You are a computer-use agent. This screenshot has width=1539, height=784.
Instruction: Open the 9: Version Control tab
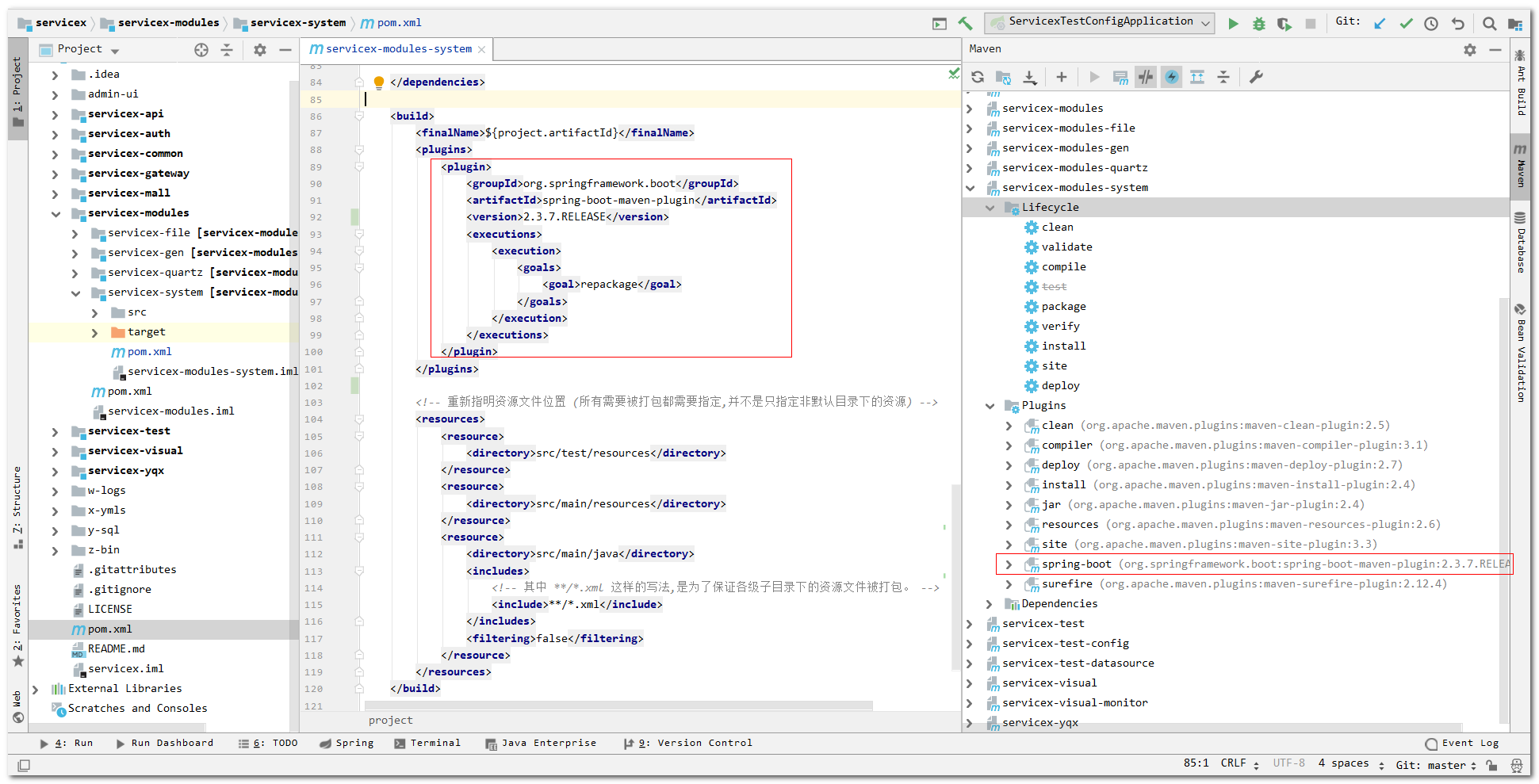pyautogui.click(x=688, y=744)
